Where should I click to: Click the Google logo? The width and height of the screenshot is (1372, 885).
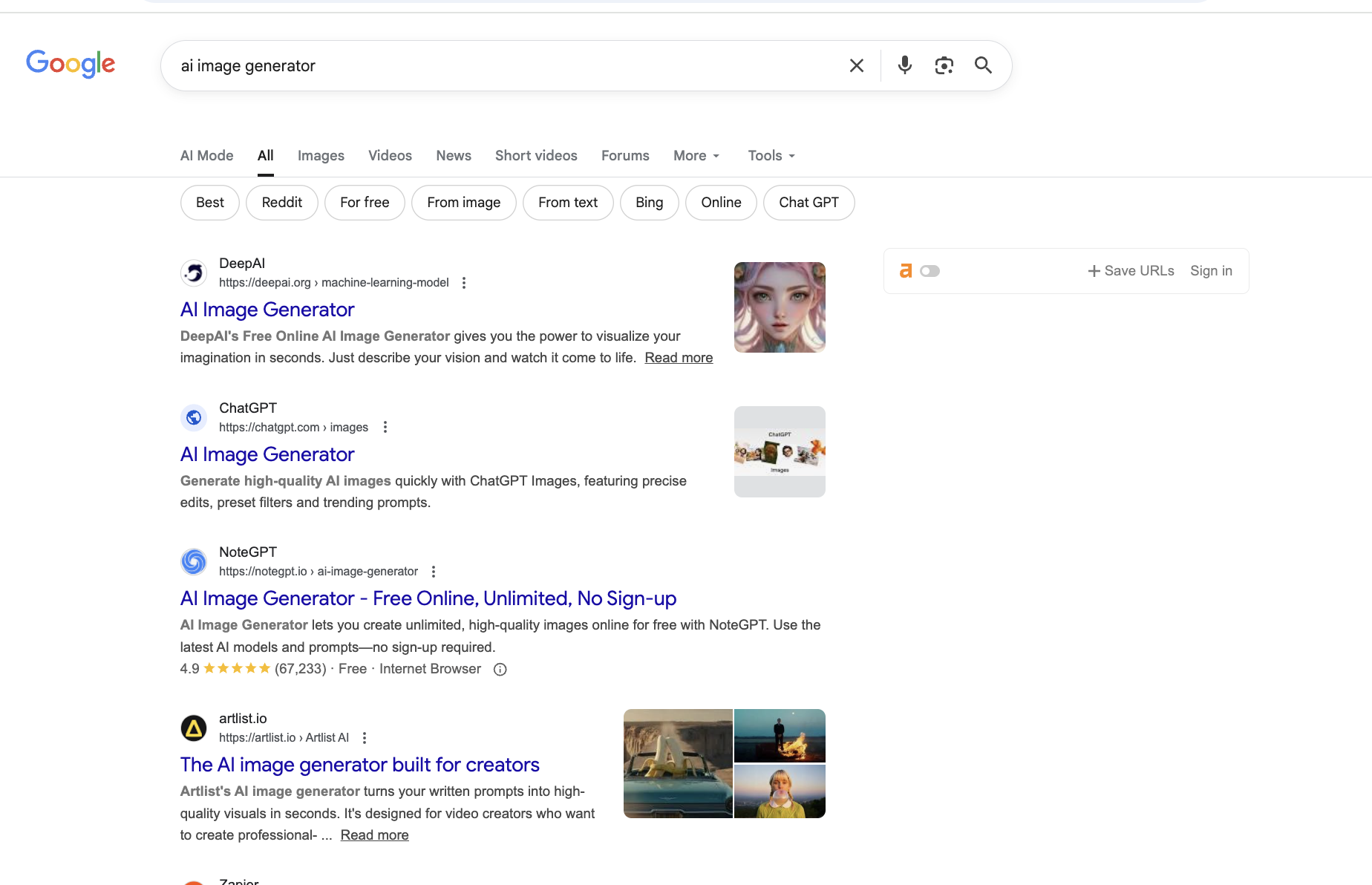(x=71, y=64)
